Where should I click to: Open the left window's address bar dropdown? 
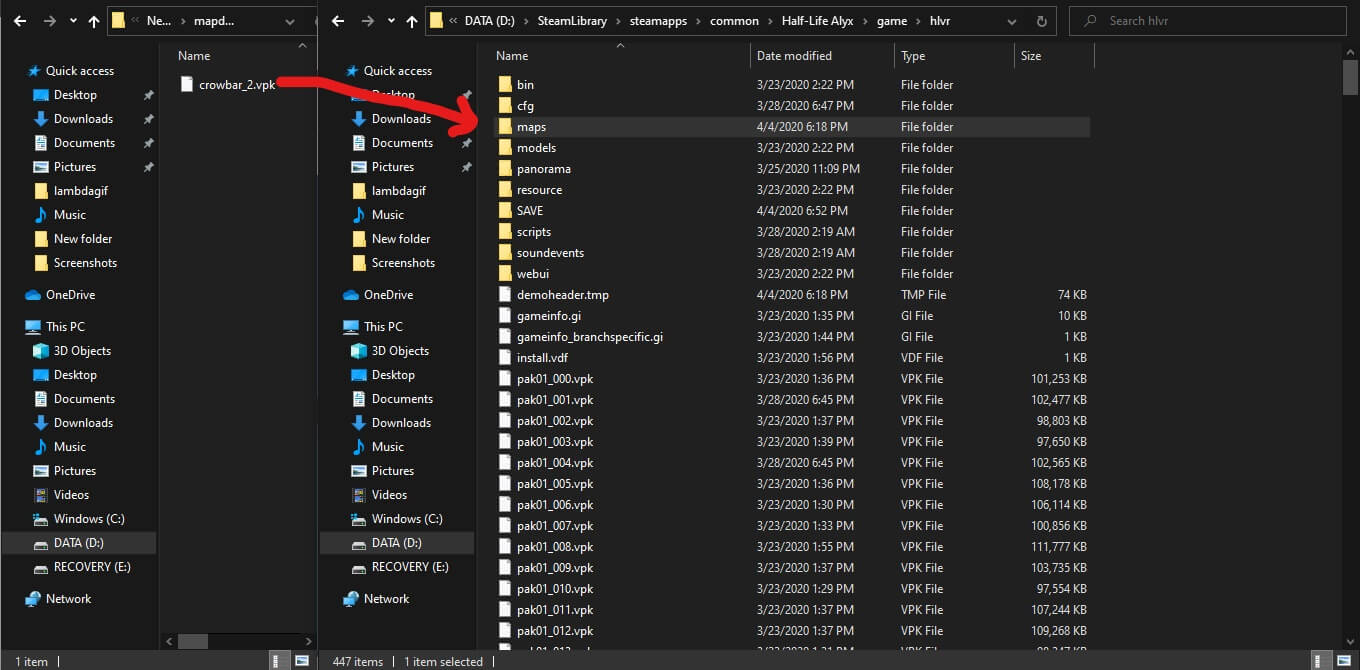pos(290,21)
